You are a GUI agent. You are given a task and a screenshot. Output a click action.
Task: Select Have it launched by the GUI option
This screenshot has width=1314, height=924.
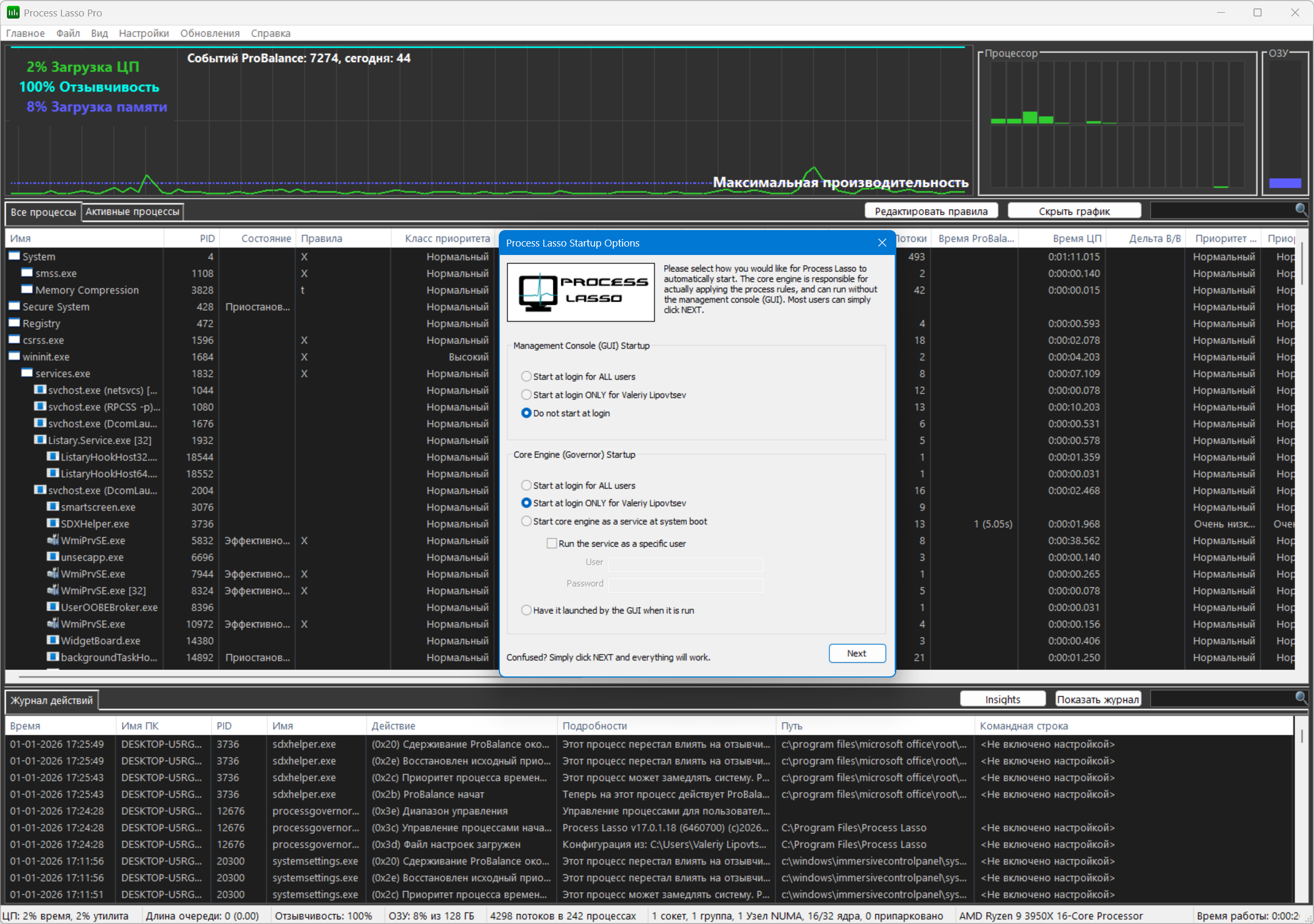pos(526,610)
